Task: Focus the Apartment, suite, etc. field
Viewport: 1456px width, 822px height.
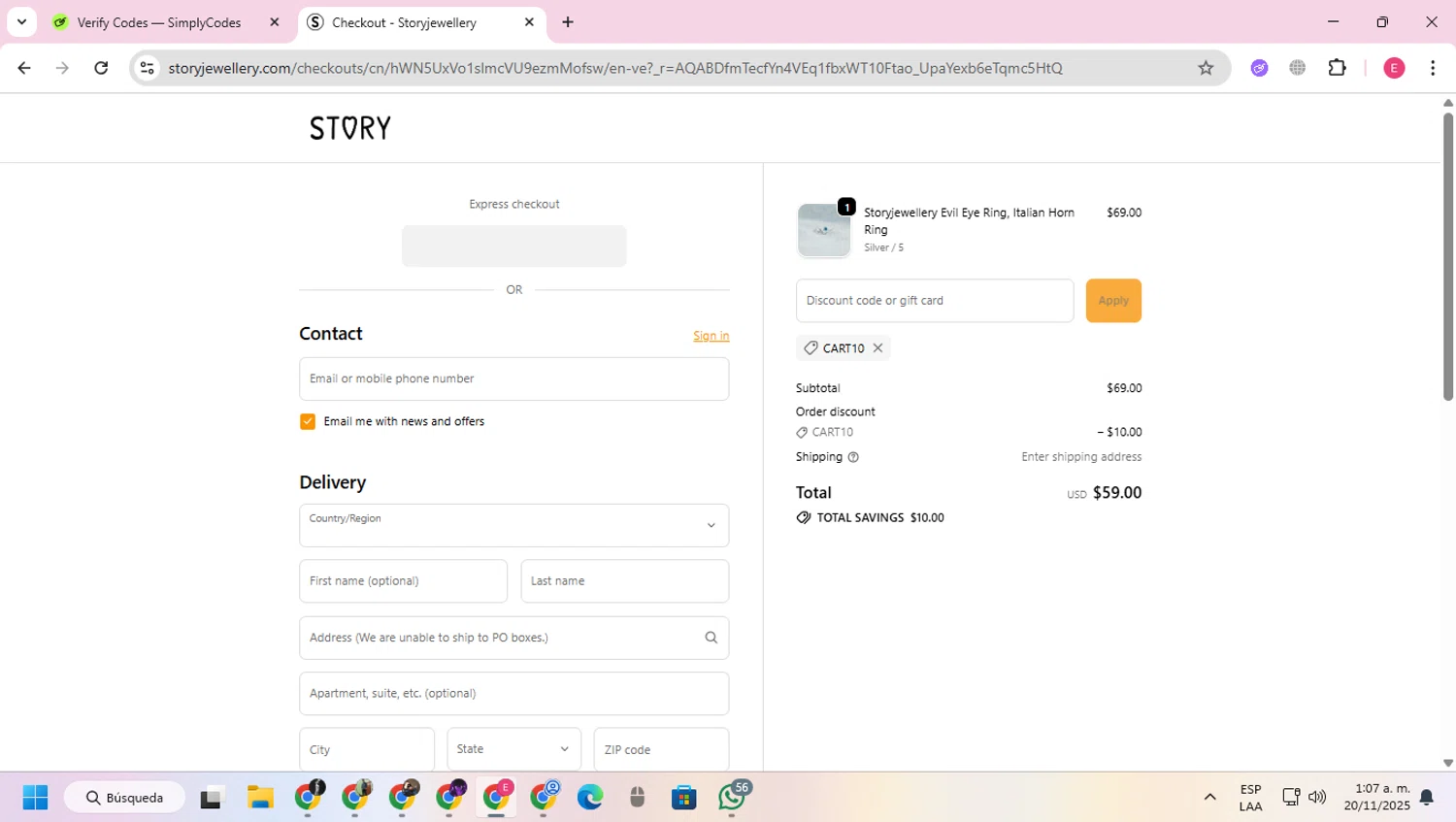Action: [x=514, y=694]
